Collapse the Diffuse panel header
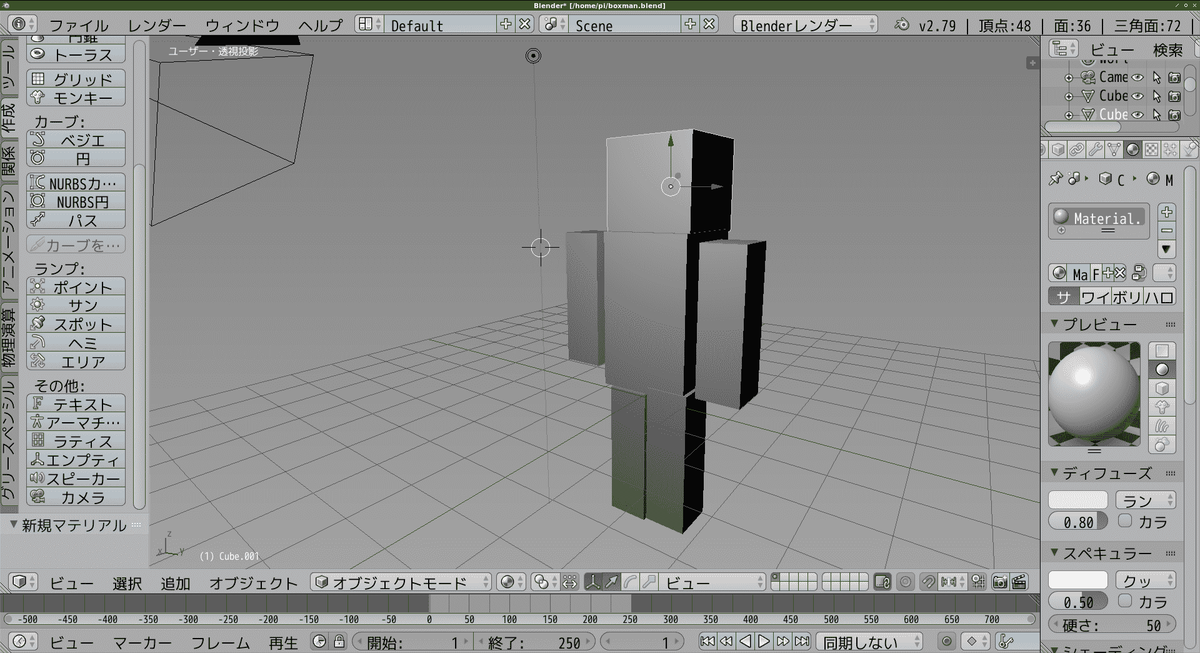Viewport: 1200px width, 653px height. [1055, 473]
